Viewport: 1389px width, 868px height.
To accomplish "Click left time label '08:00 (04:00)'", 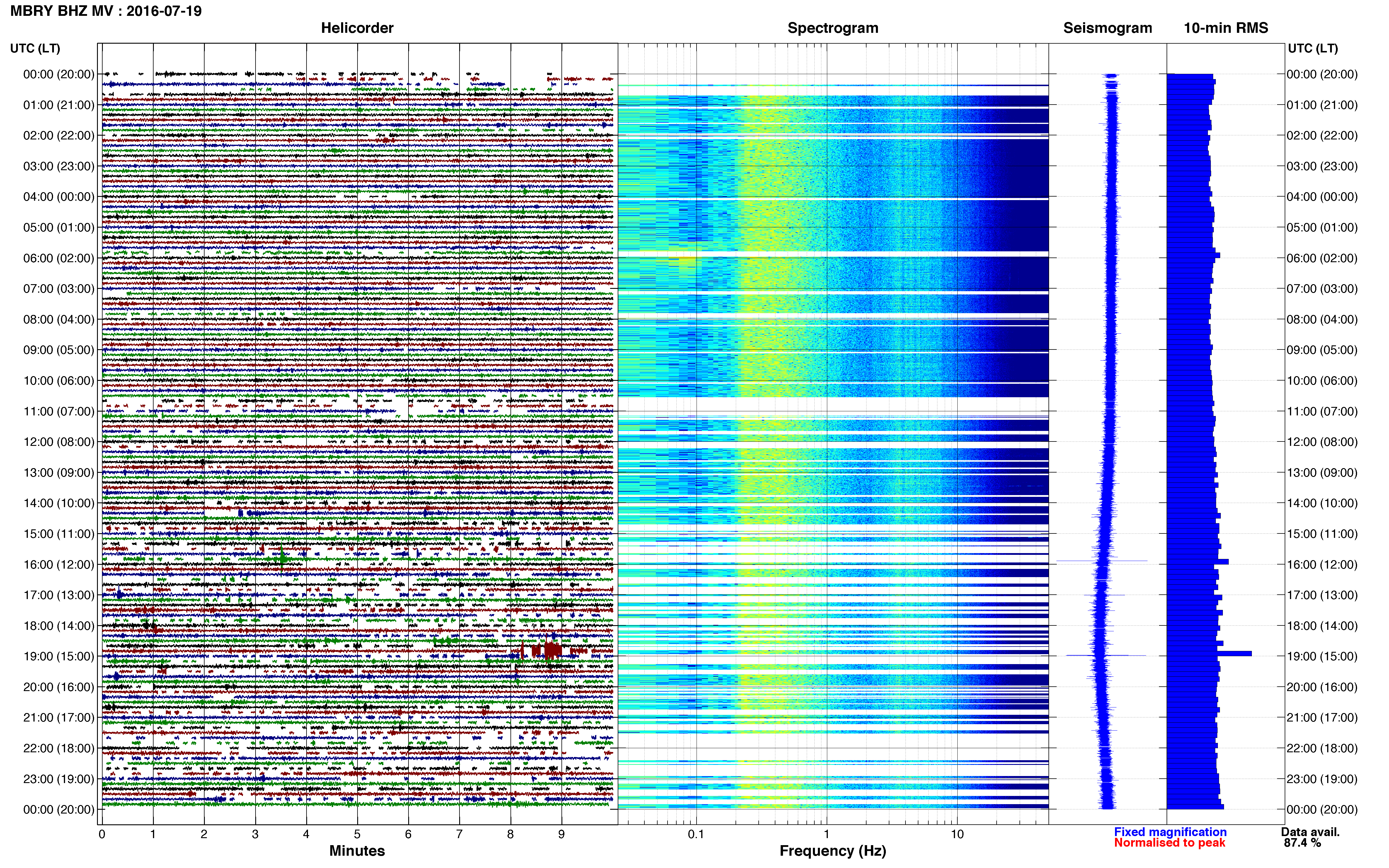I will (59, 319).
